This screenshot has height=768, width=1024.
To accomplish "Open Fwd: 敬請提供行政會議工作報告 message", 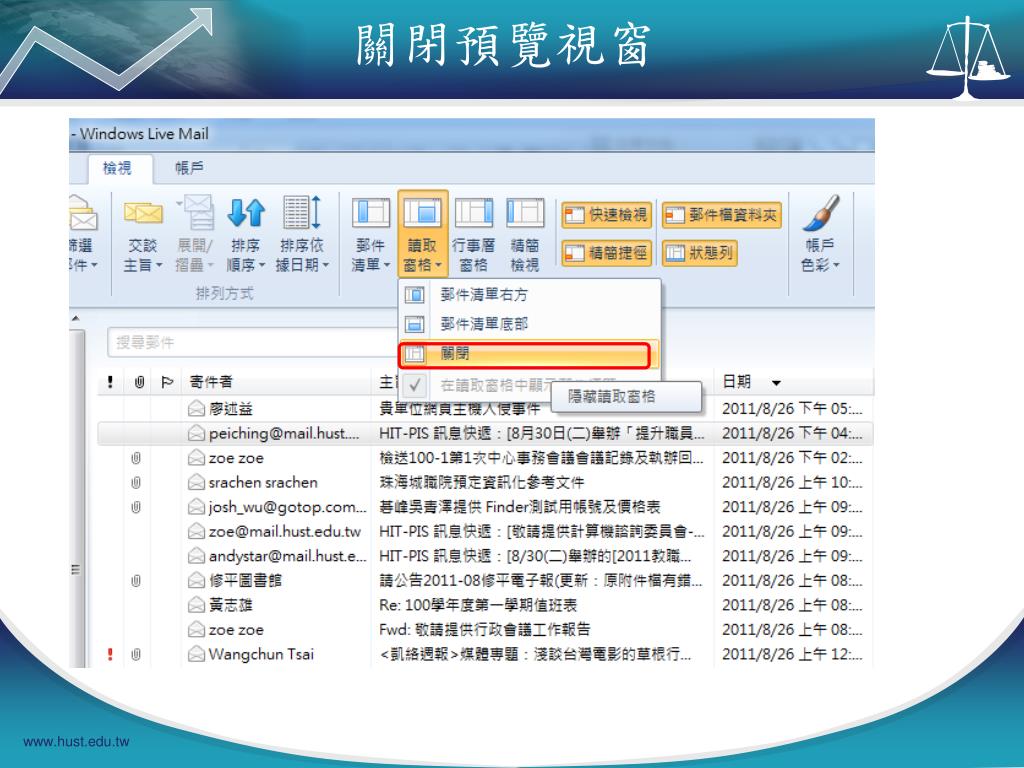I will 485,630.
